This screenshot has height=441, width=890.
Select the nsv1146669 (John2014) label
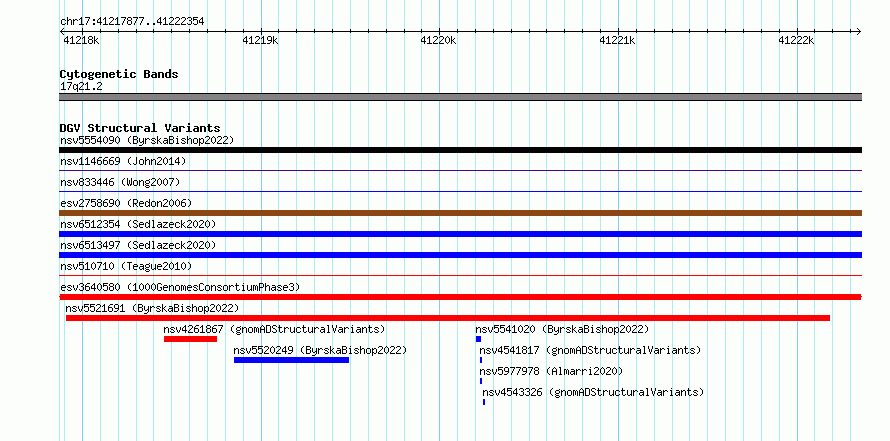pos(123,161)
